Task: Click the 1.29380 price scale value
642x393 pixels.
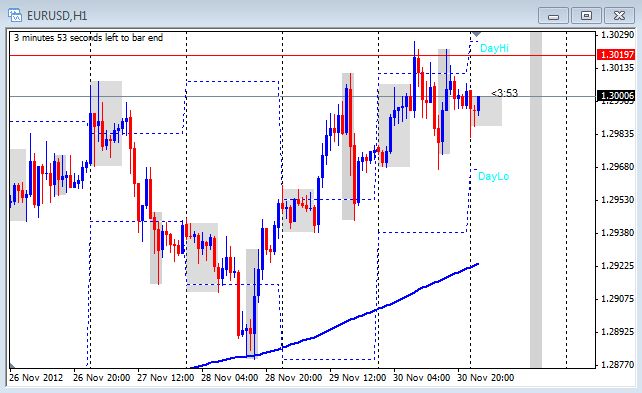Action: [617, 233]
